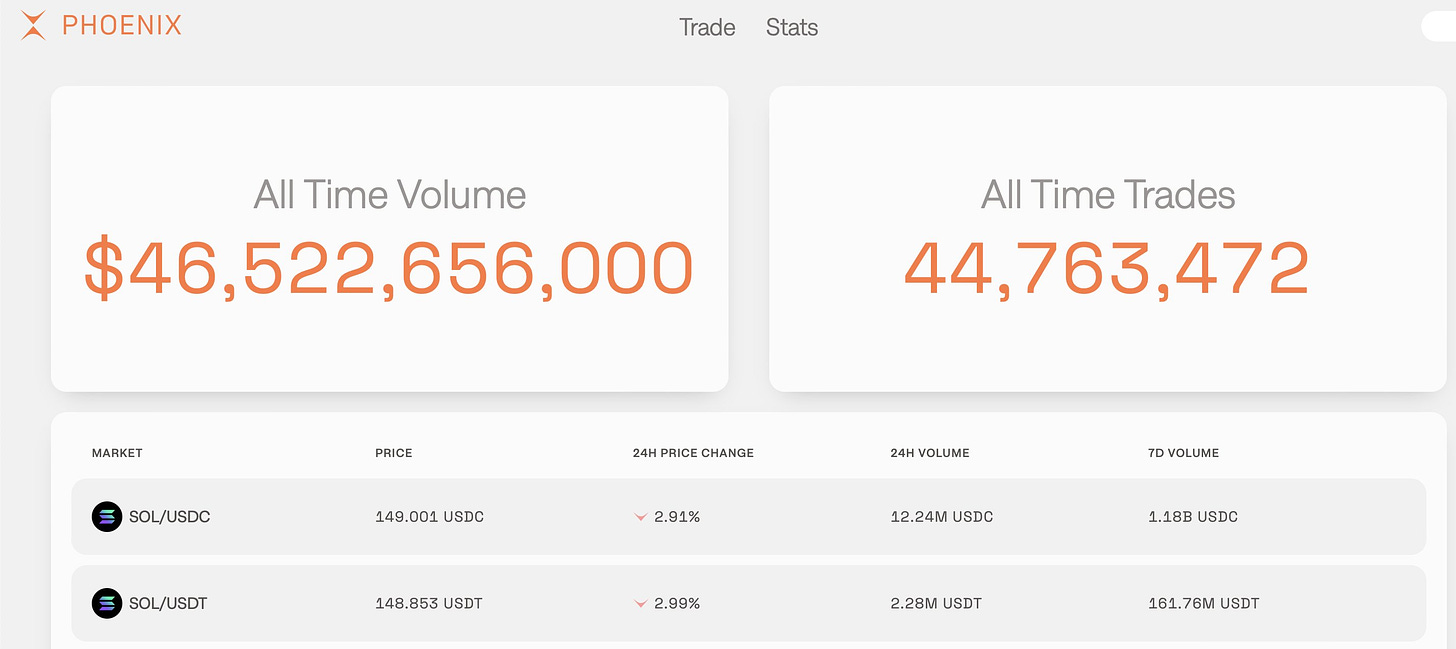Click the All Time Volume dollar figure
1456x649 pixels.
coord(389,268)
